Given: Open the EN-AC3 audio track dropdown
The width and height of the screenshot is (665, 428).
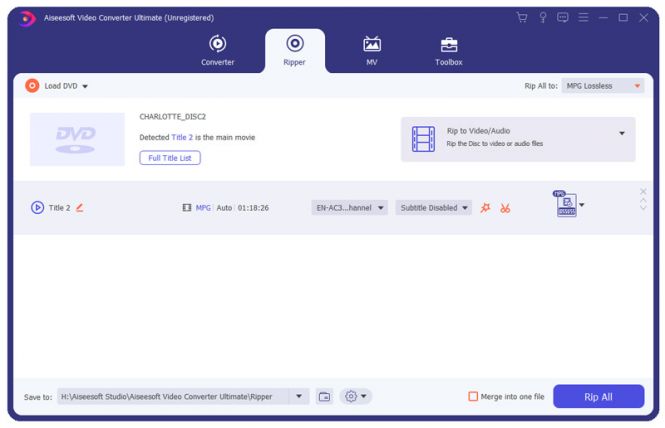Looking at the screenshot, I should tap(349, 207).
